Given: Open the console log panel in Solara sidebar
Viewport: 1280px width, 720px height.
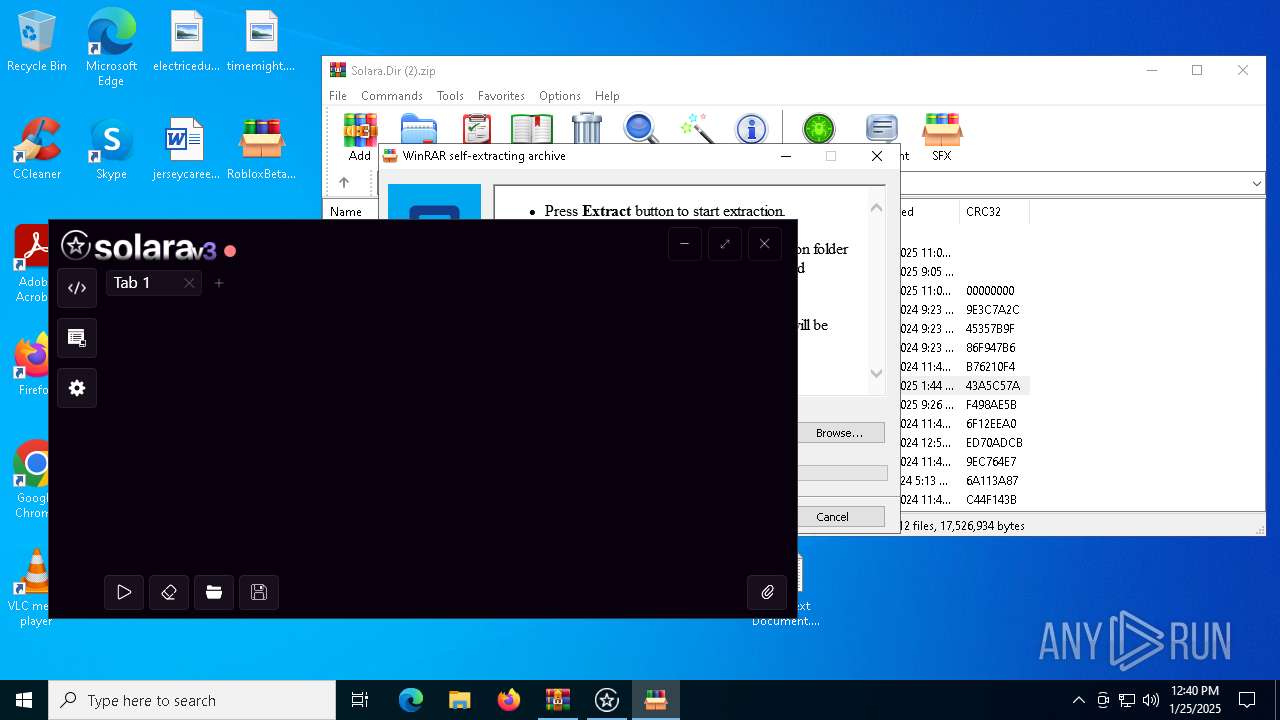Looking at the screenshot, I should 77,338.
